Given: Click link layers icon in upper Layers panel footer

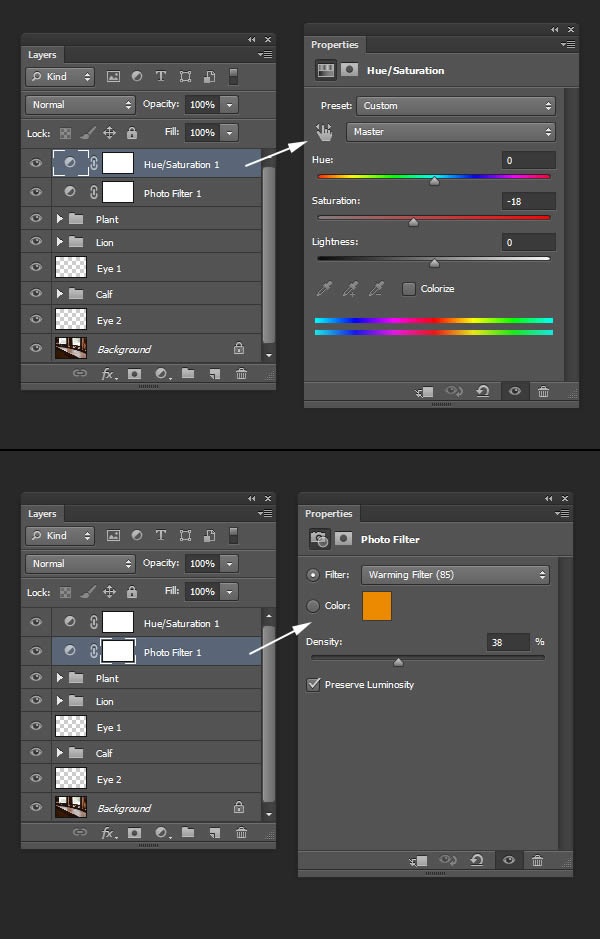Looking at the screenshot, I should [x=80, y=373].
